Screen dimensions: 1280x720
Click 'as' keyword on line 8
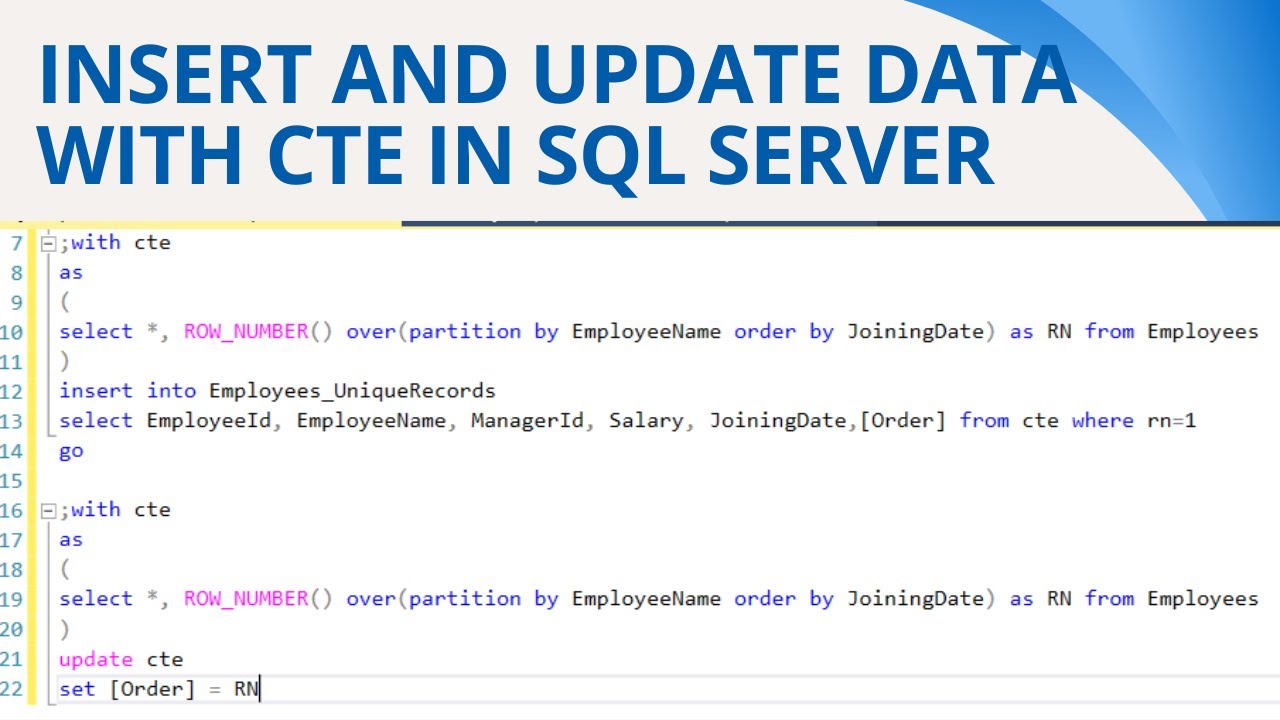click(71, 273)
